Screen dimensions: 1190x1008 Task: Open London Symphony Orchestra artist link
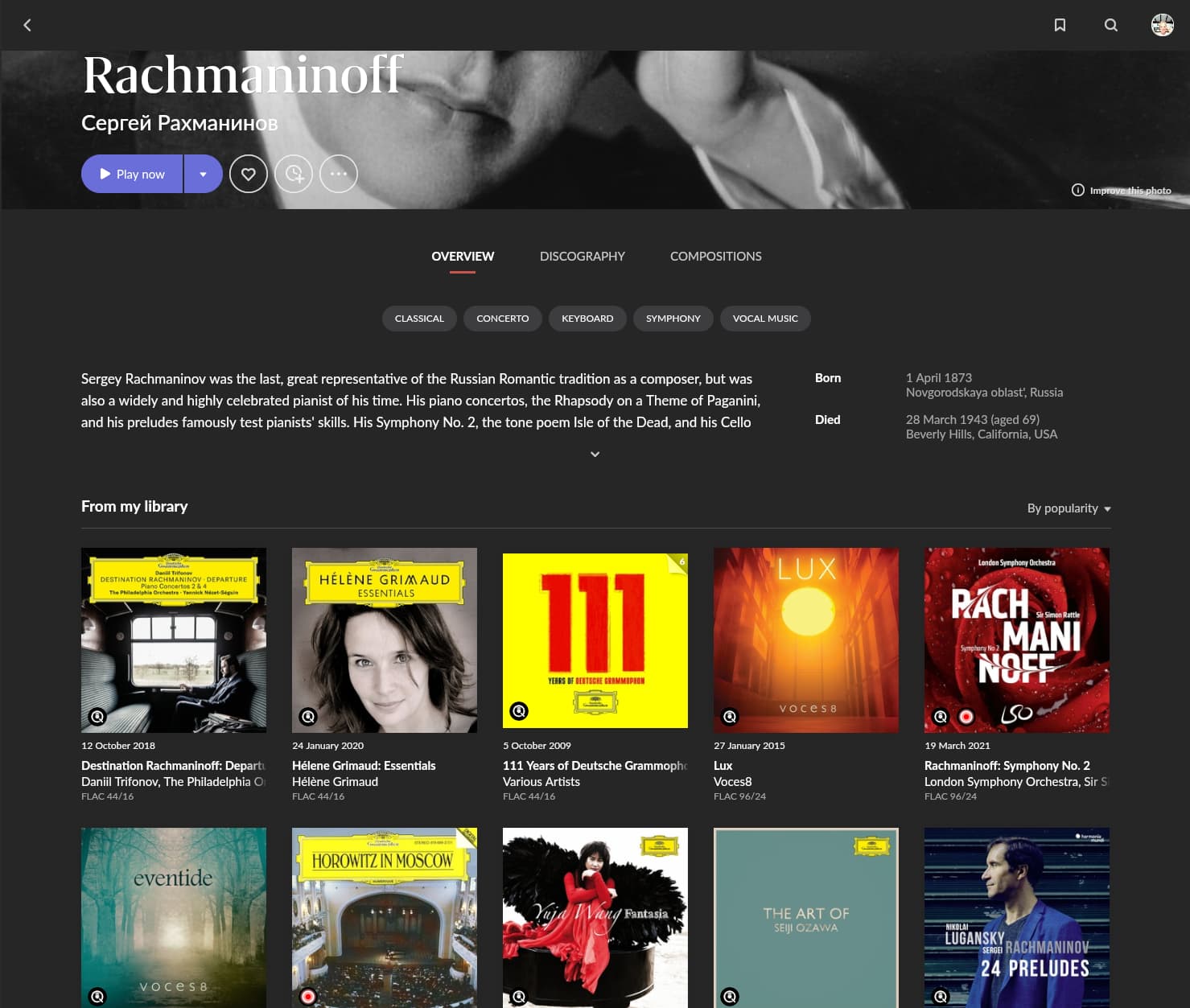point(1015,782)
